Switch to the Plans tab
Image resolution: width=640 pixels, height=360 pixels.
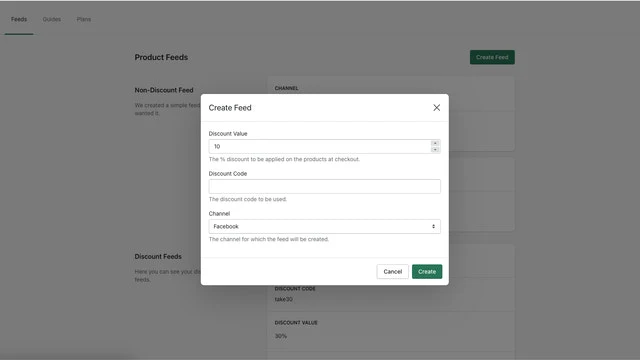pos(84,19)
